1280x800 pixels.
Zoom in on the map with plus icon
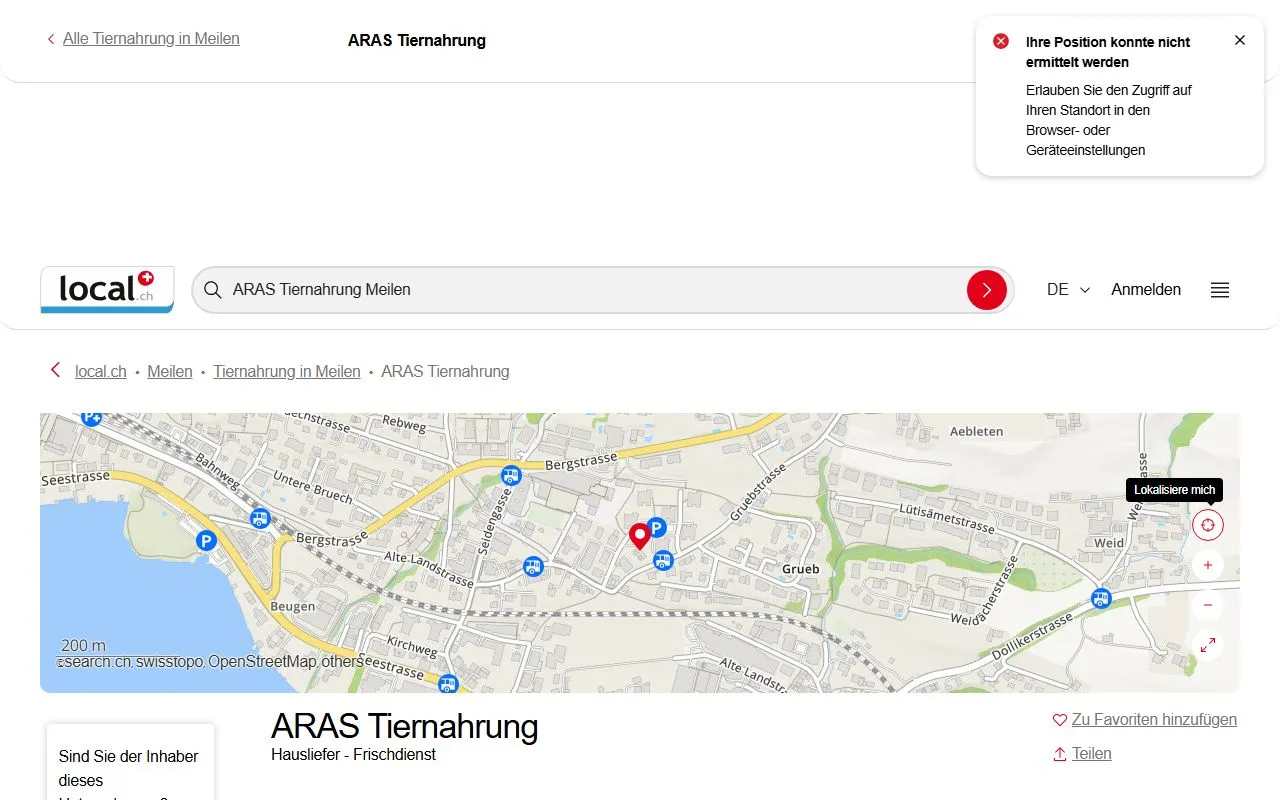click(1207, 565)
